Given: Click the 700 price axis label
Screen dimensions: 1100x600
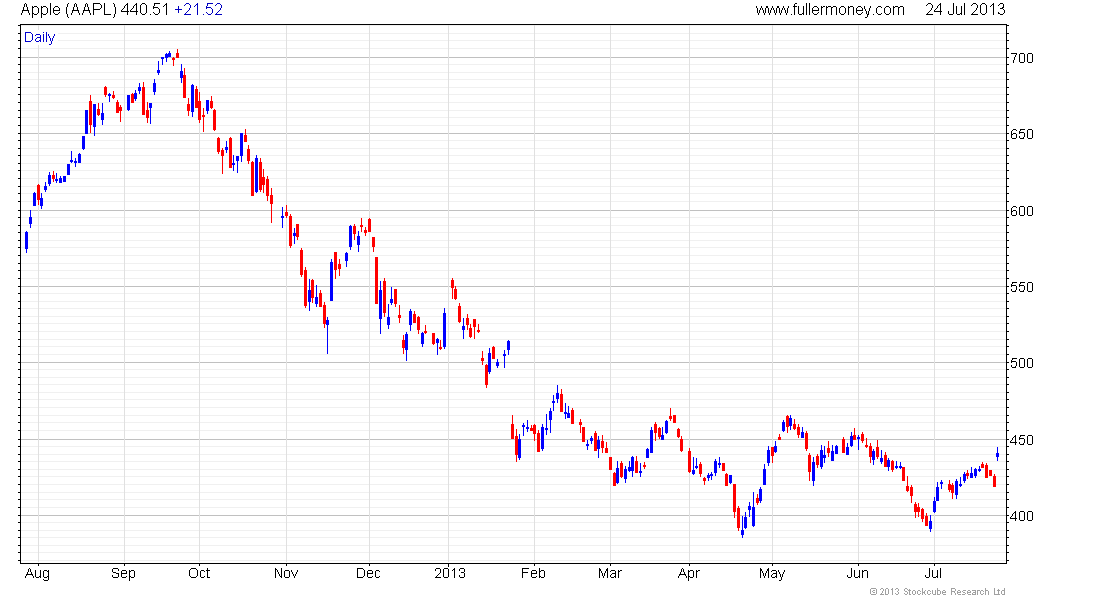Looking at the screenshot, I should click(x=1021, y=58).
